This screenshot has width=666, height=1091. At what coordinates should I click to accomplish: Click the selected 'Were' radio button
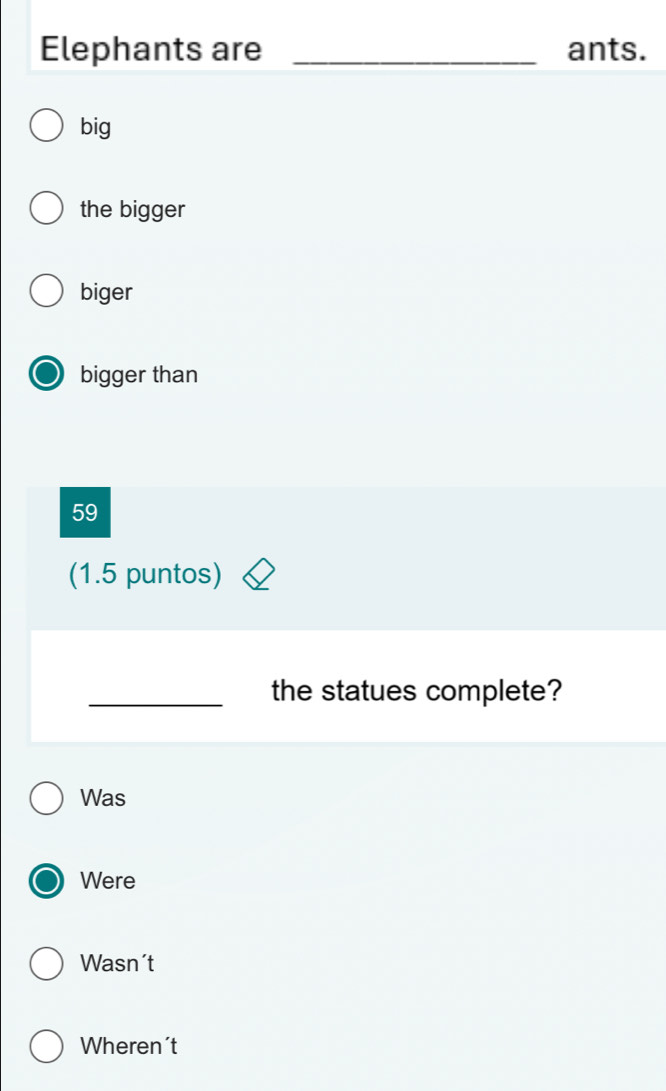47,880
